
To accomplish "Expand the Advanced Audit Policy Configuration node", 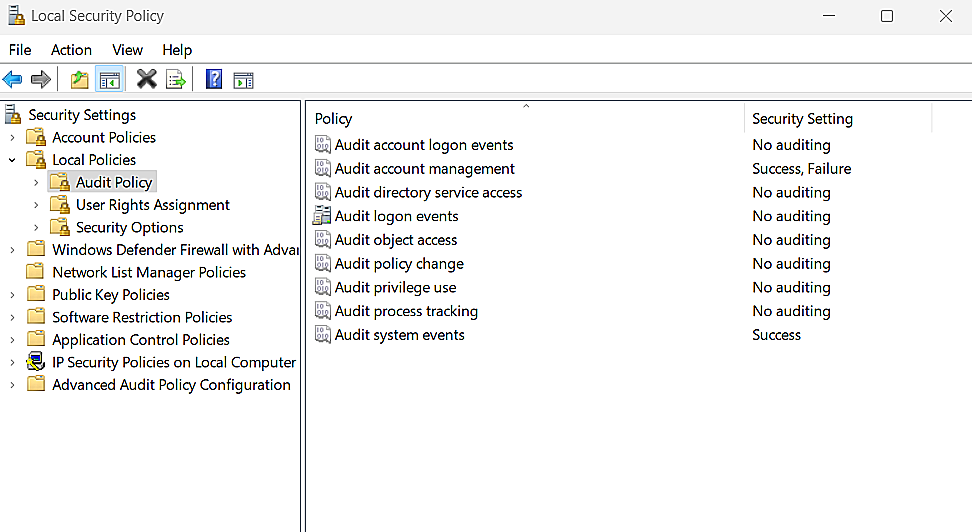I will pos(12,385).
